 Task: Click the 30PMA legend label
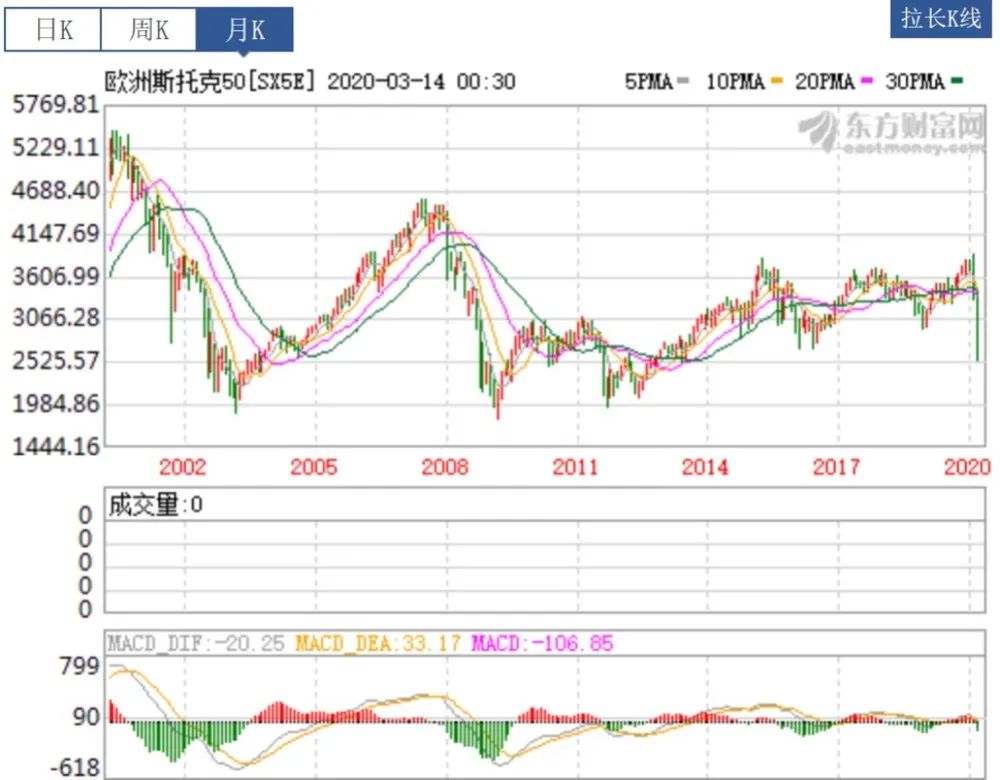click(x=915, y=82)
